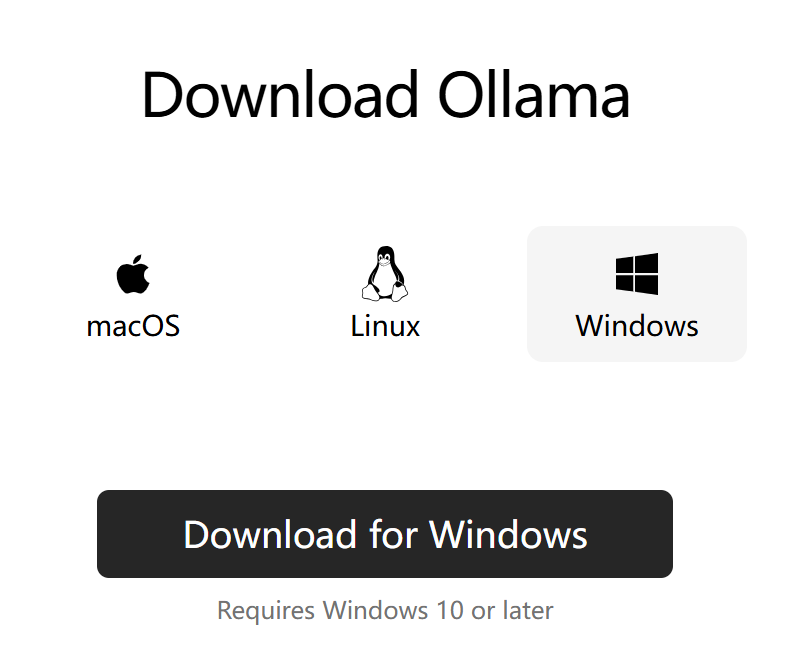Click the Windows logo icon
Screen dimensions: 795x671
click(637, 274)
